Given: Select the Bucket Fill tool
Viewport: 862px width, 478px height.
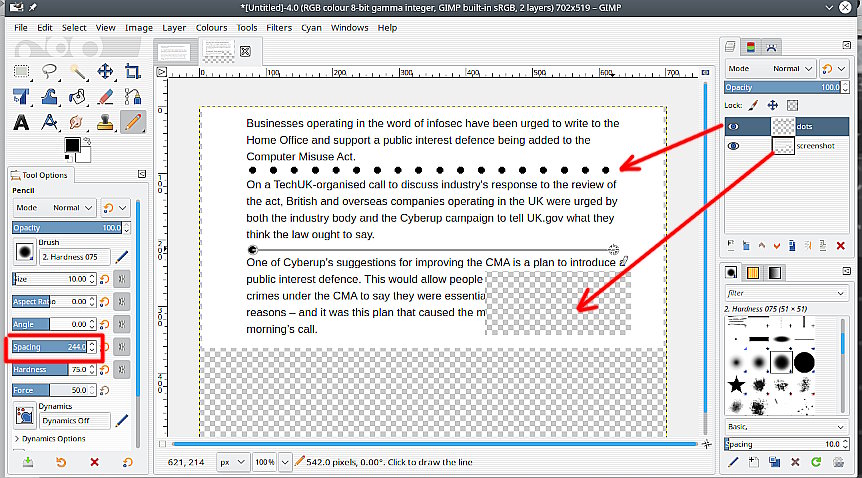Looking at the screenshot, I should point(78,97).
